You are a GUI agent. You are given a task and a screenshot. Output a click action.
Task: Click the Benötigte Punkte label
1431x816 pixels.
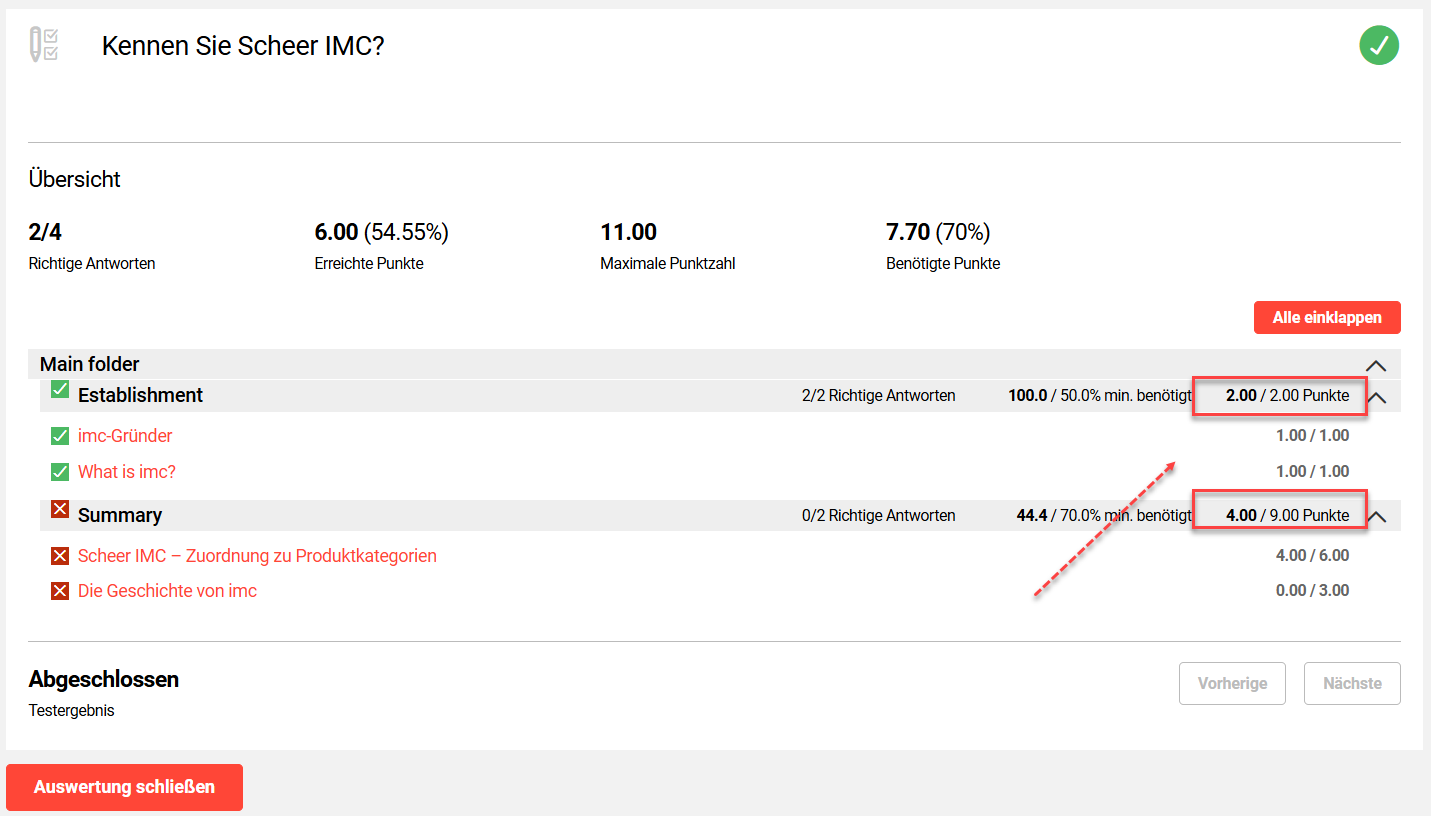coord(943,264)
